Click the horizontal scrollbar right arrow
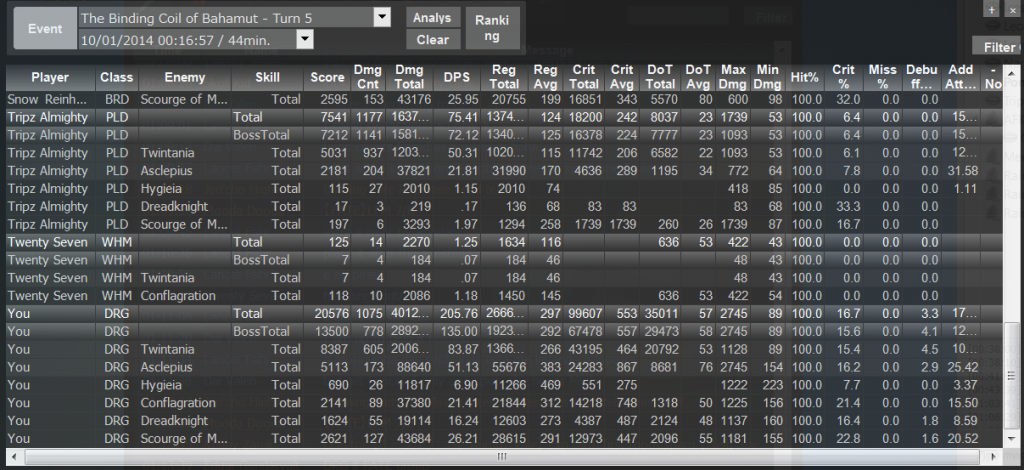The width and height of the screenshot is (1024, 470). tap(994, 457)
